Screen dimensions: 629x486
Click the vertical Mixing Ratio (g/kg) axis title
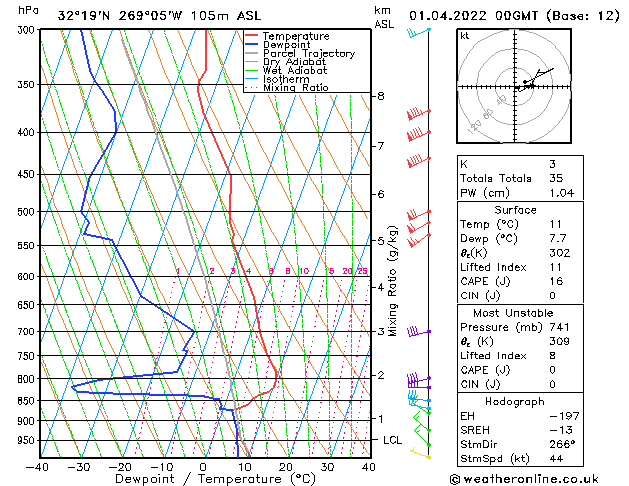pyautogui.click(x=392, y=281)
